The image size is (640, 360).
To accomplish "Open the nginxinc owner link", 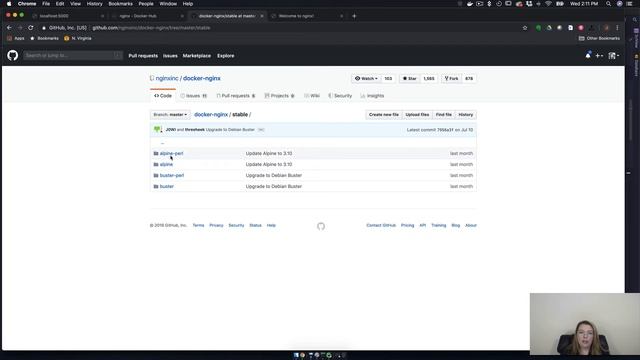I will tap(167, 78).
